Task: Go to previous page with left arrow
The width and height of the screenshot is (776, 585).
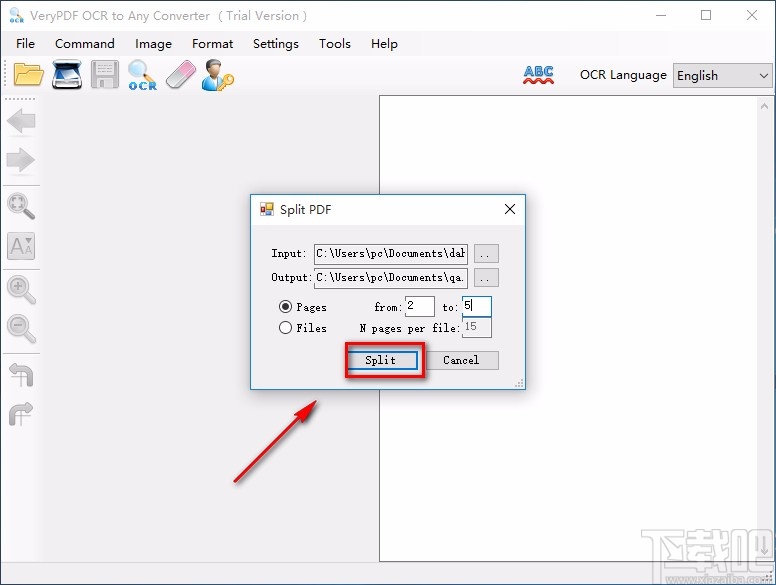Action: tap(21, 121)
